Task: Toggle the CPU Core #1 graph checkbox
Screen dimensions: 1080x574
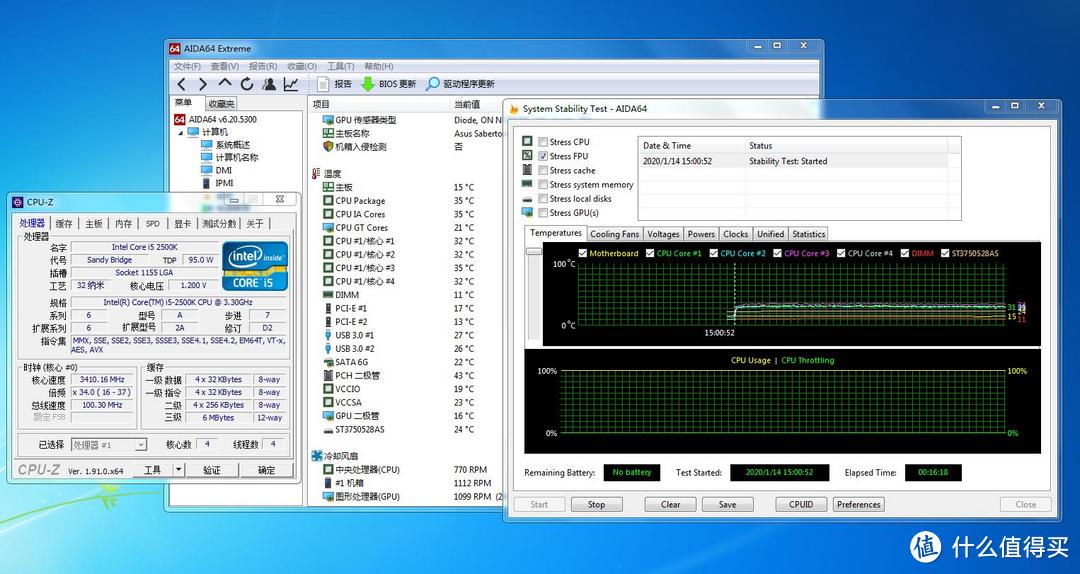Action: 649,253
